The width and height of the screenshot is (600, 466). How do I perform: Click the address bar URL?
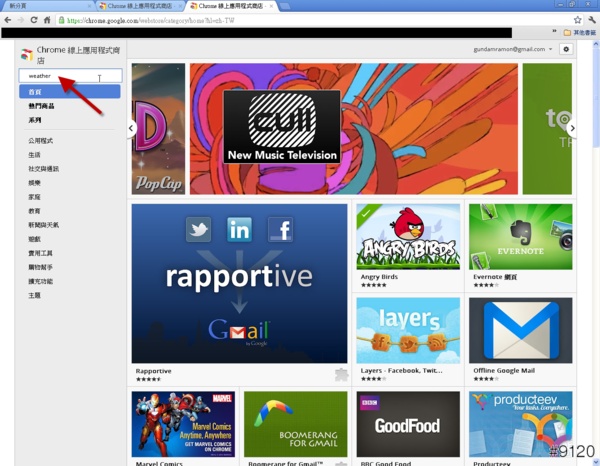click(x=300, y=19)
